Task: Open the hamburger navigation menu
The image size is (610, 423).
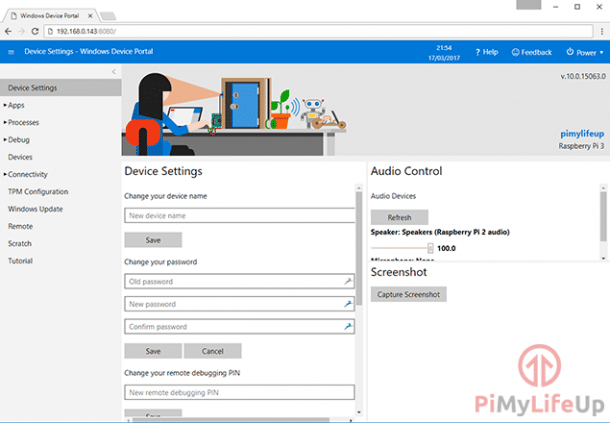Action: [x=11, y=52]
